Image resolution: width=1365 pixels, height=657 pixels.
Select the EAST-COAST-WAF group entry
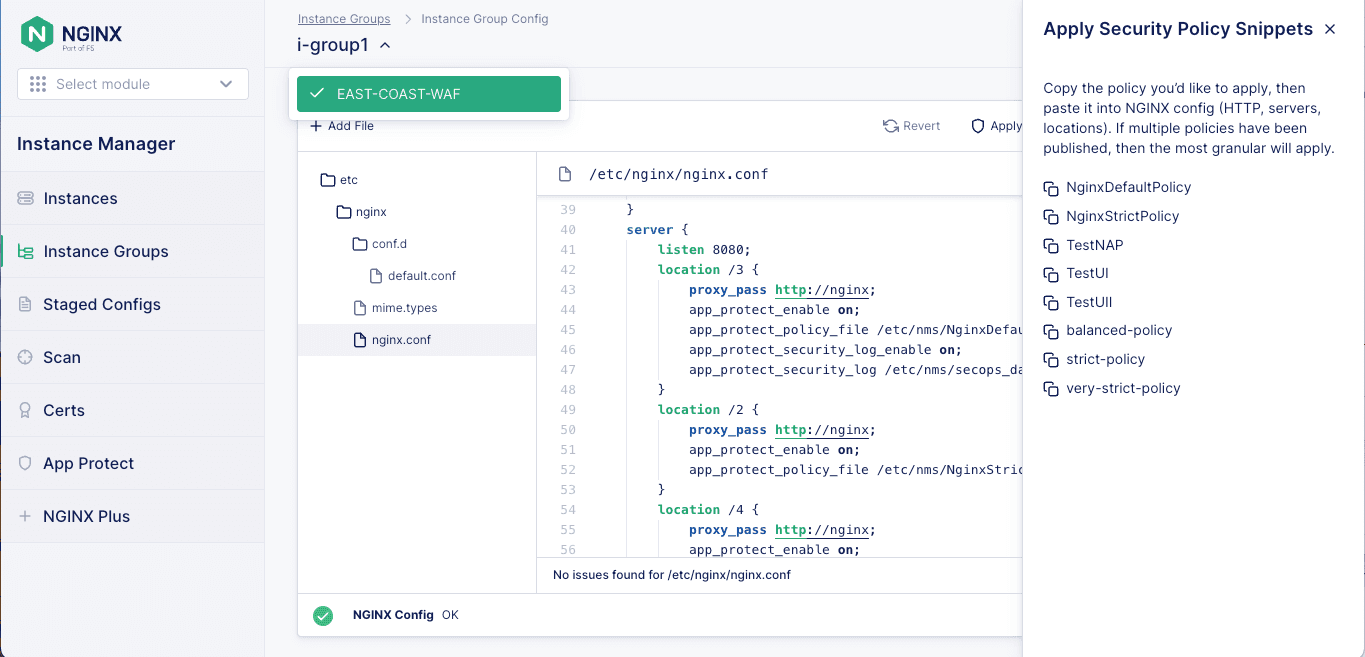428,92
